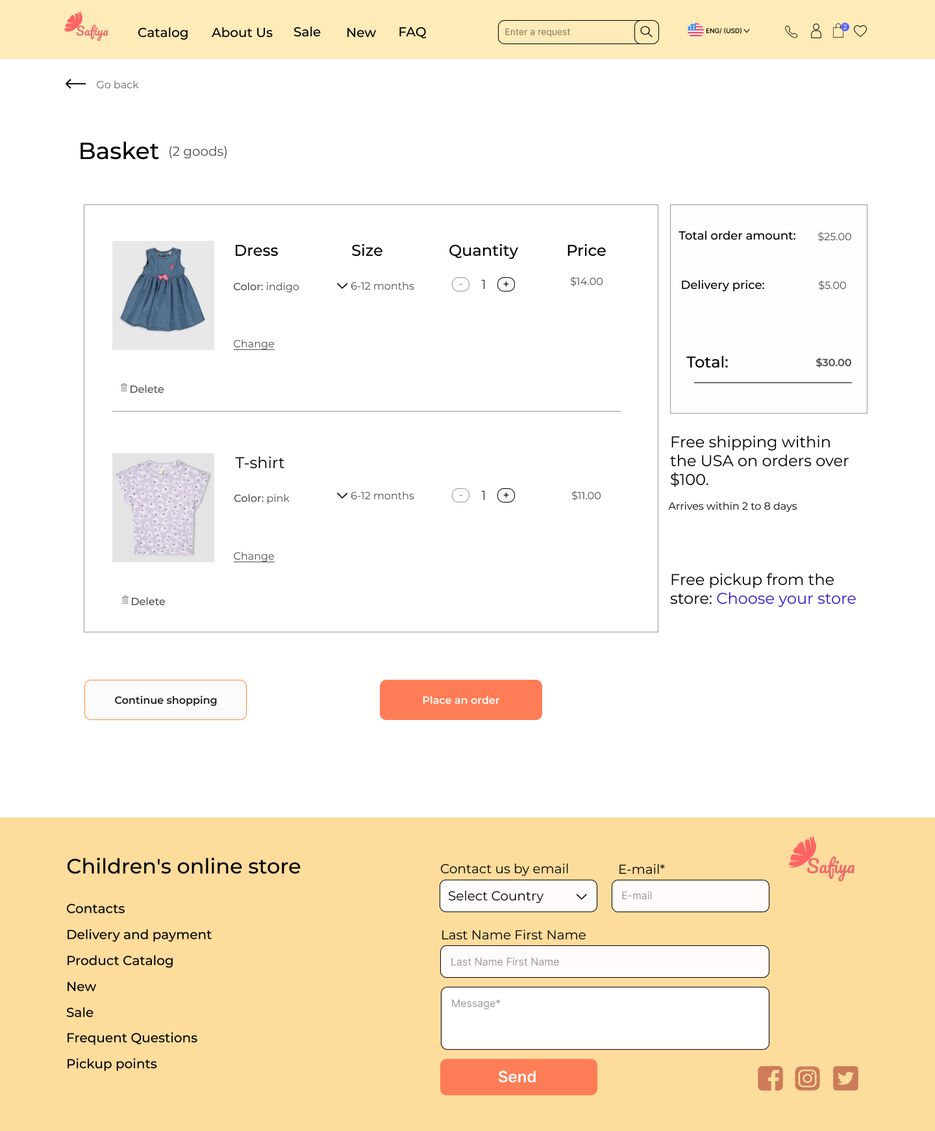Image resolution: width=935 pixels, height=1131 pixels.
Task: Click the Dress product thumbnail
Action: click(x=163, y=295)
